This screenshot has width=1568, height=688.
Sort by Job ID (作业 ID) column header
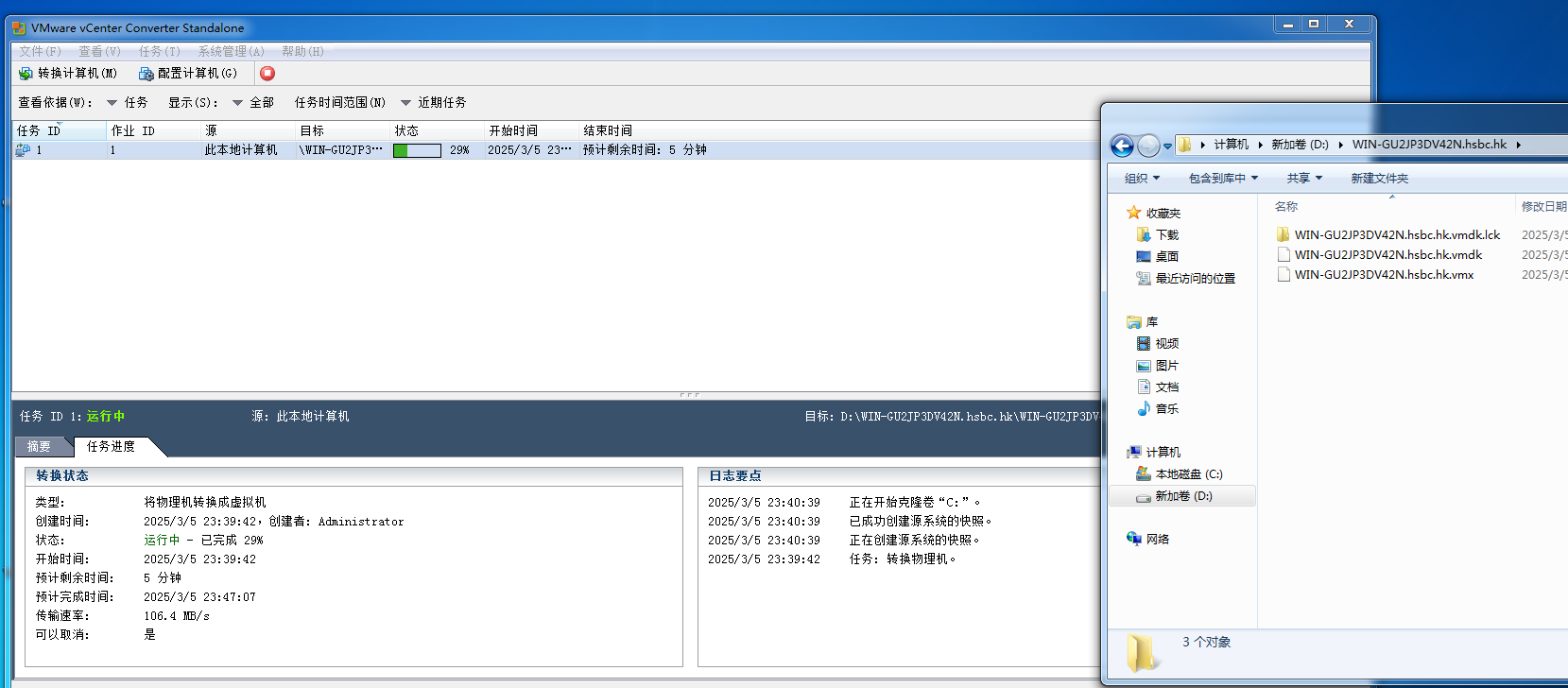153,130
